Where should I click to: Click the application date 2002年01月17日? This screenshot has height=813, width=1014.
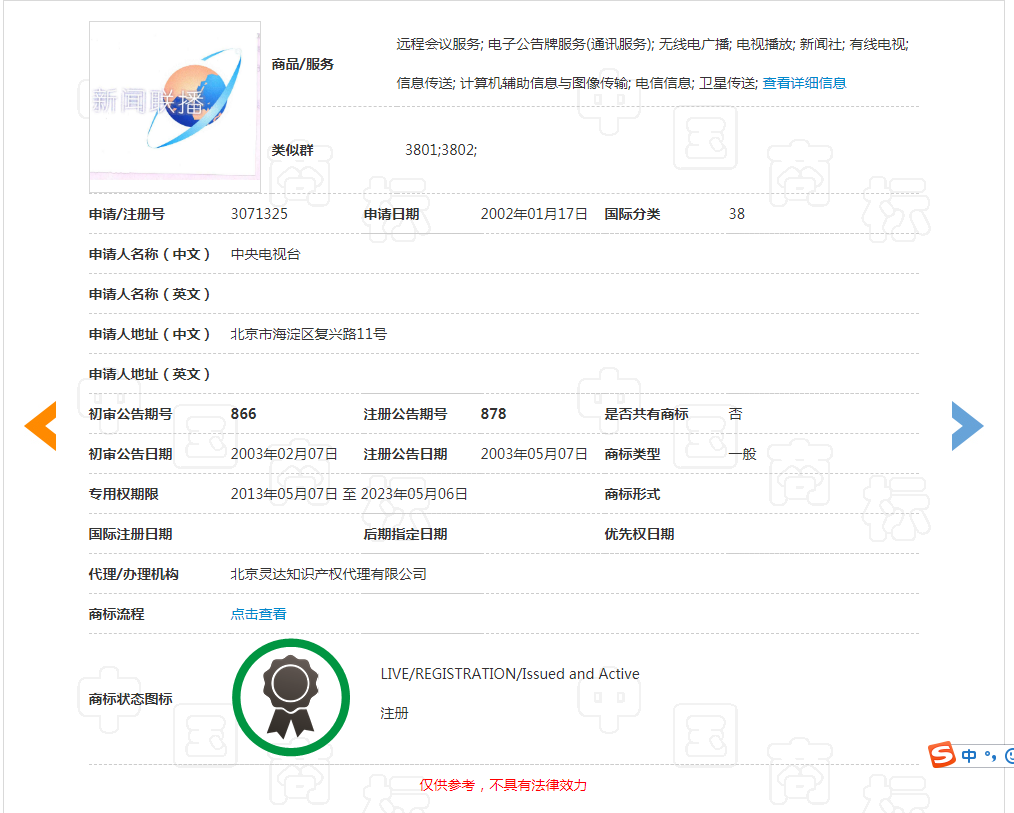click(x=534, y=214)
